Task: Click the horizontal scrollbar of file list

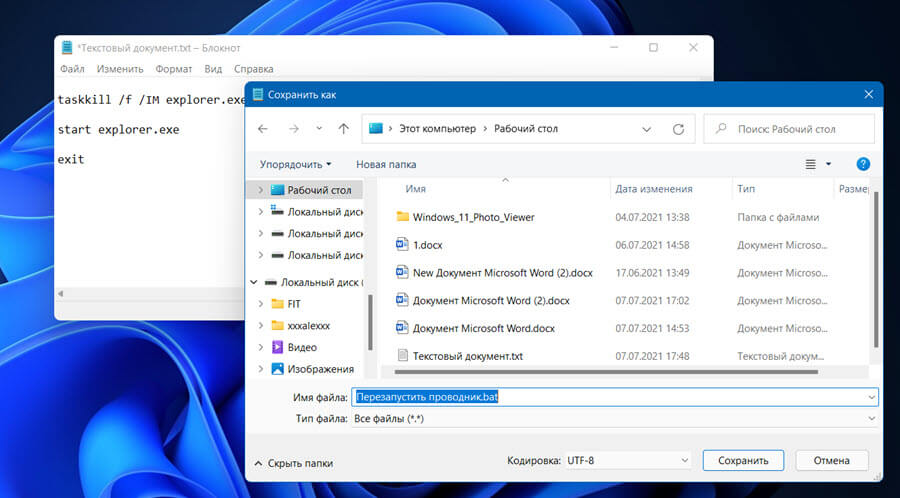Action: (x=607, y=372)
